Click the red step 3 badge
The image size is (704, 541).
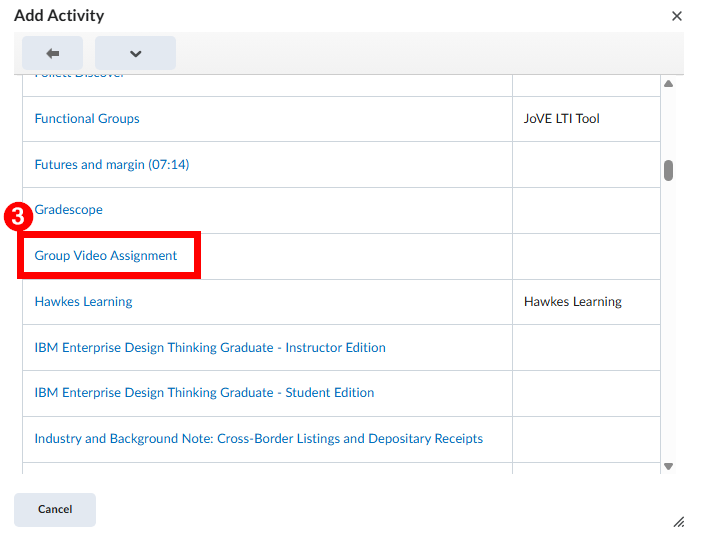[x=16, y=216]
